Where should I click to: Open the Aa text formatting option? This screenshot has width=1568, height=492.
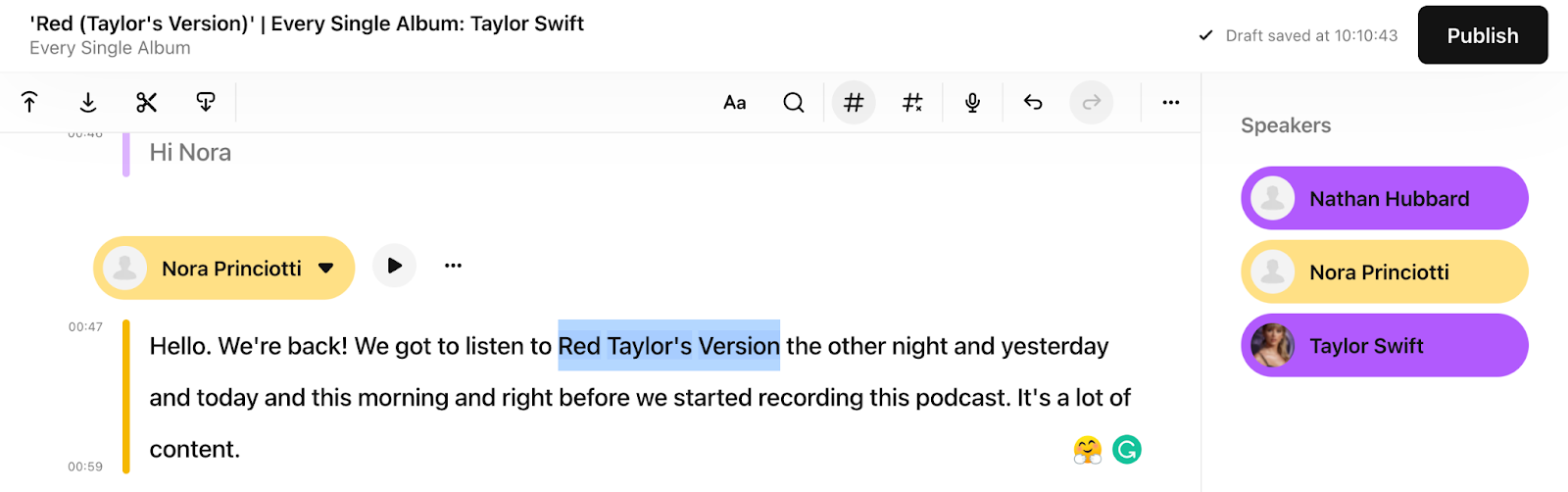pyautogui.click(x=735, y=102)
